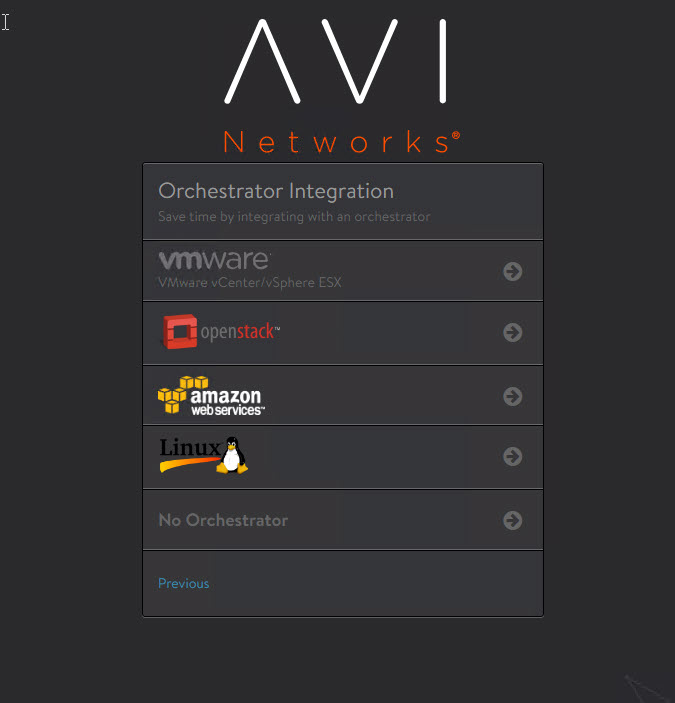Click the VMware vCenter/vSphere ESX label

click(x=250, y=282)
